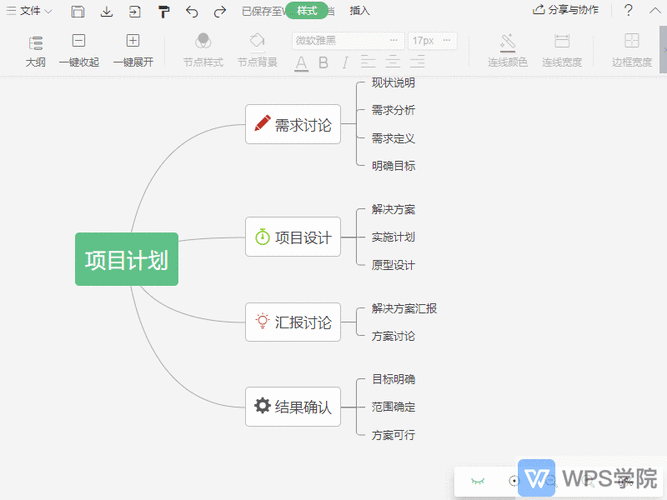Select the 方案可行 child node
This screenshot has width=667, height=500.
(x=393, y=435)
